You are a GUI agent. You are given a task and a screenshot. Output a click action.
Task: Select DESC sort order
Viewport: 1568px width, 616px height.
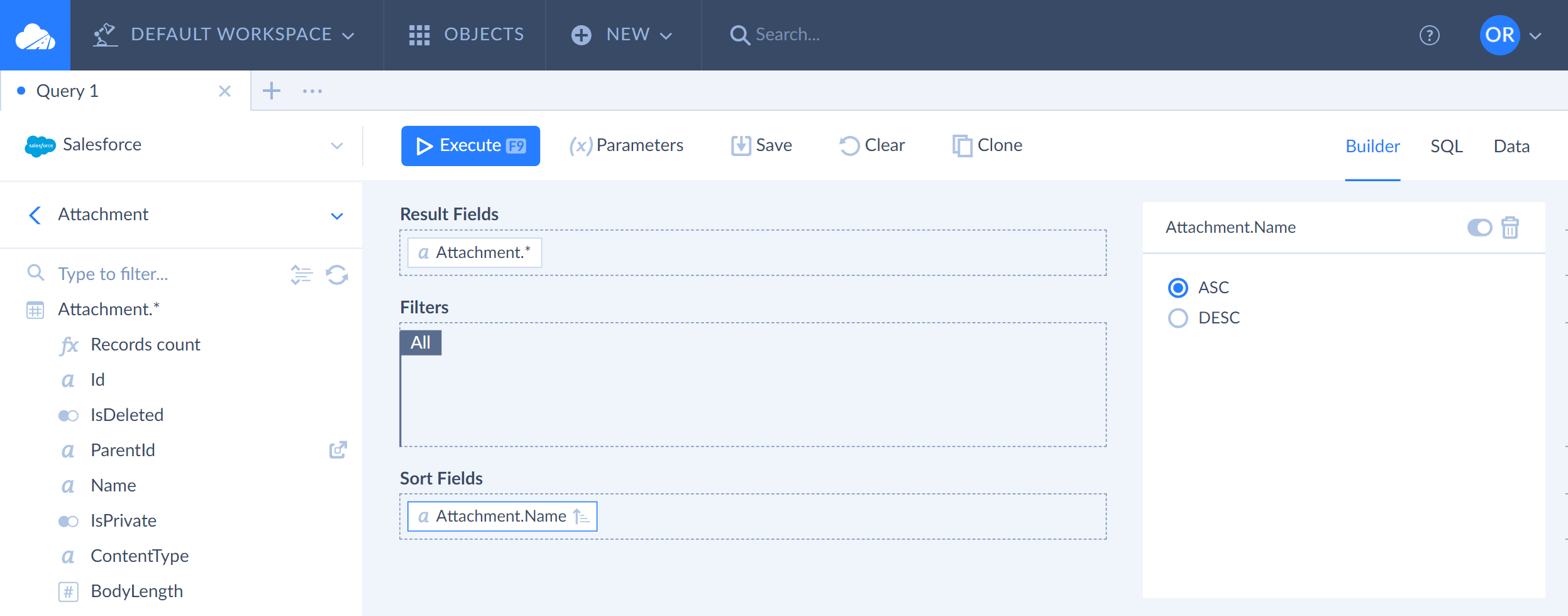[x=1179, y=318]
